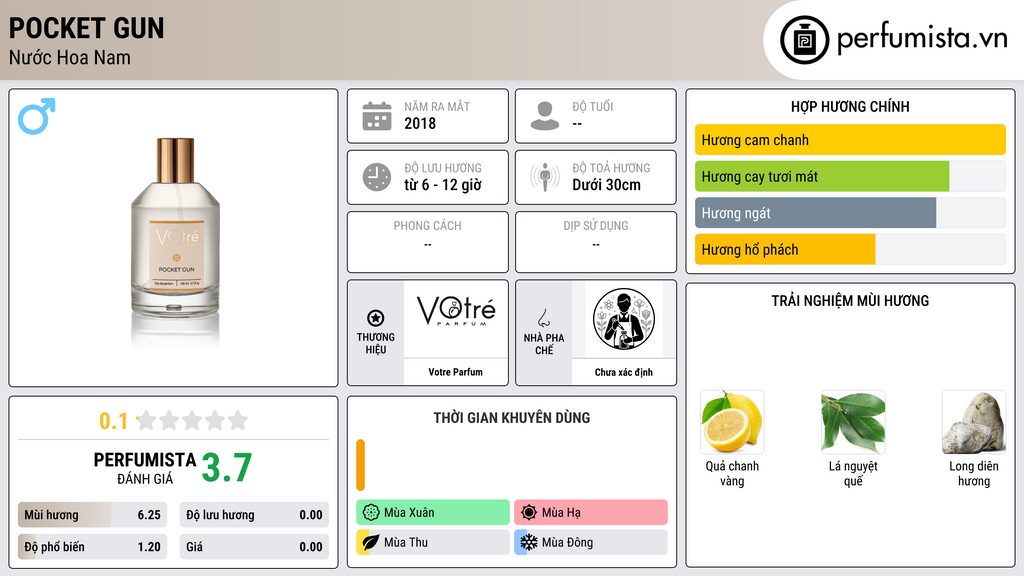The width and height of the screenshot is (1024, 576).
Task: Click the person silhouette icon for Độ tuổi
Action: [x=545, y=116]
